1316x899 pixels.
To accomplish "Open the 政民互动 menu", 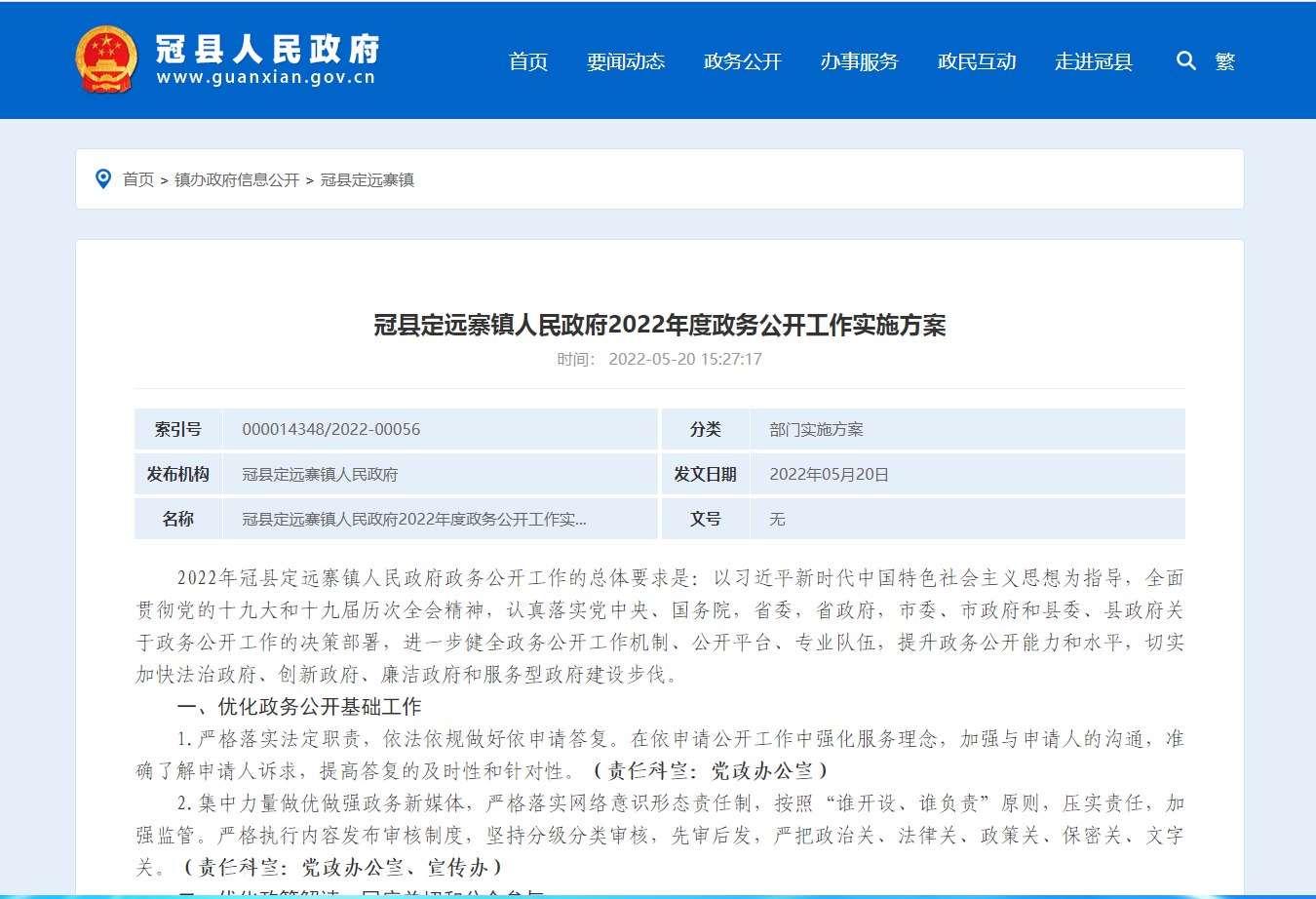I will click(977, 61).
